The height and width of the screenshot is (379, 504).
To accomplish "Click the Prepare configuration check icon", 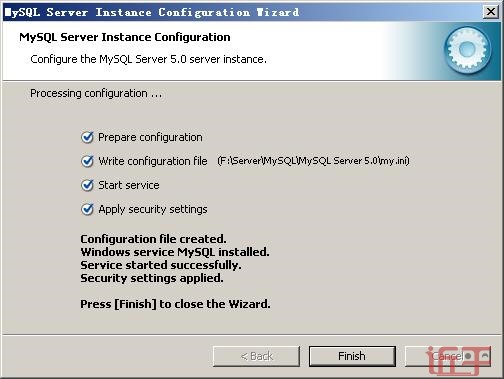I will (87, 137).
